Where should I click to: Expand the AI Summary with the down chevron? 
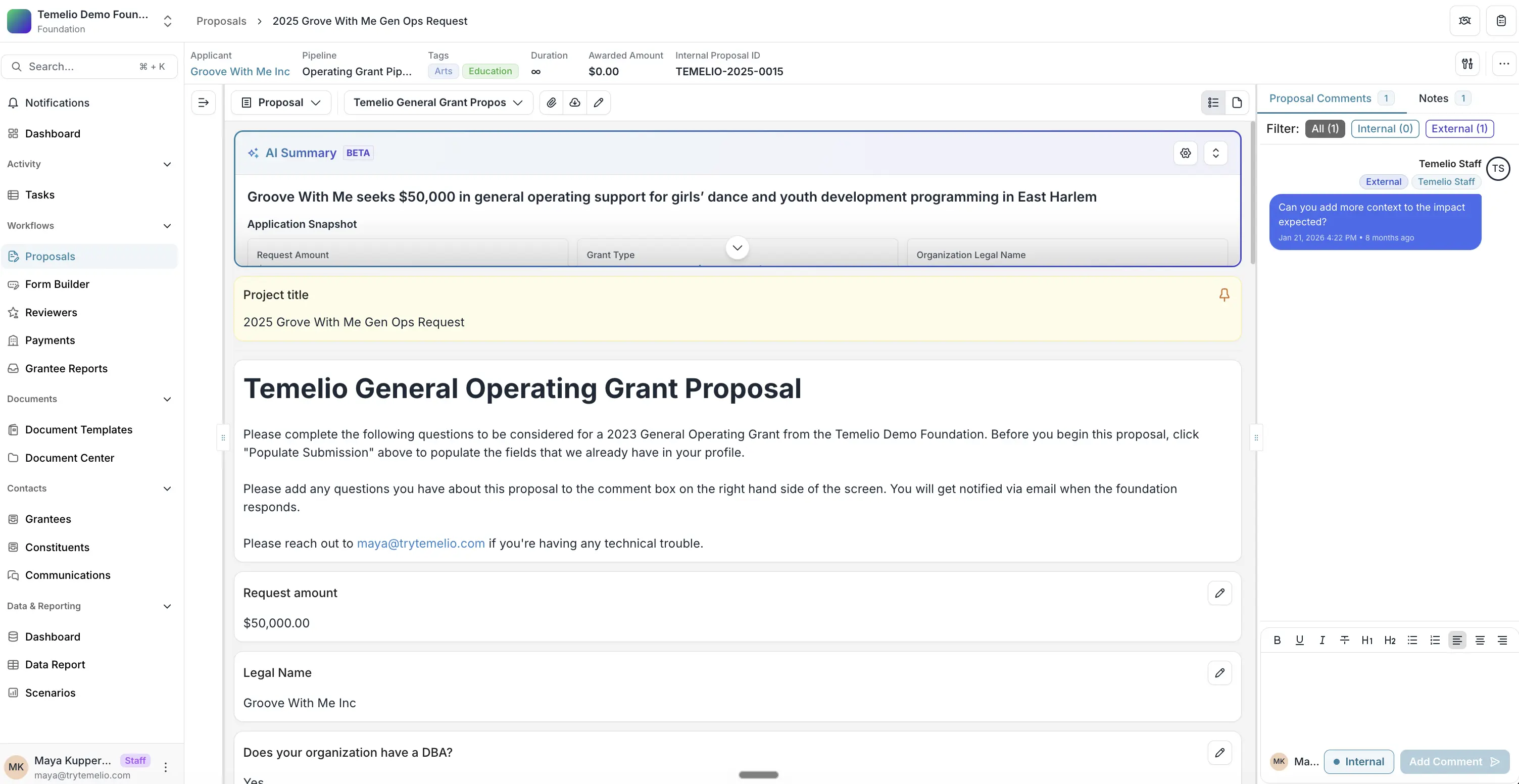(x=737, y=248)
